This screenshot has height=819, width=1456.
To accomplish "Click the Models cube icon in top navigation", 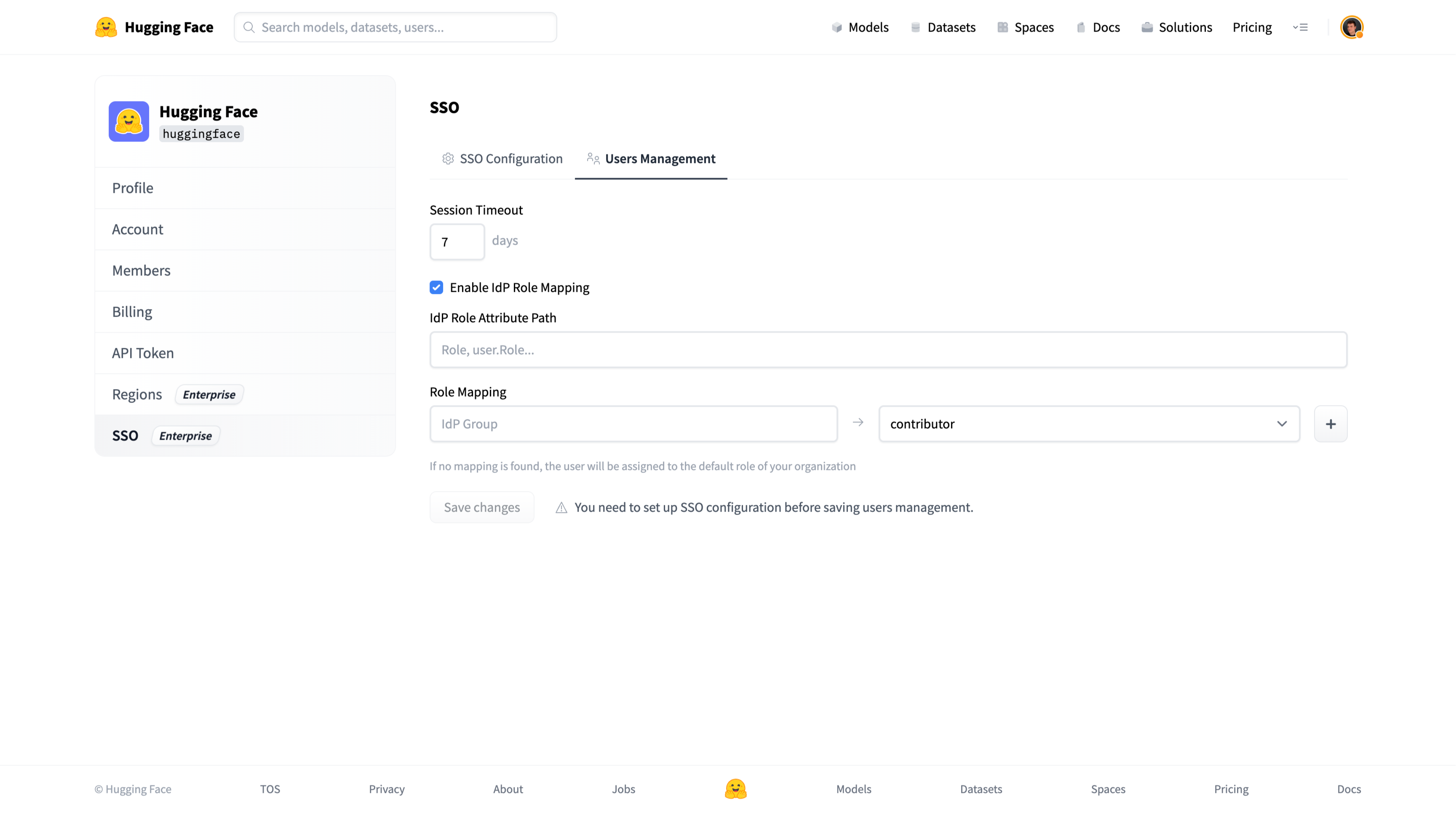I will click(x=836, y=27).
